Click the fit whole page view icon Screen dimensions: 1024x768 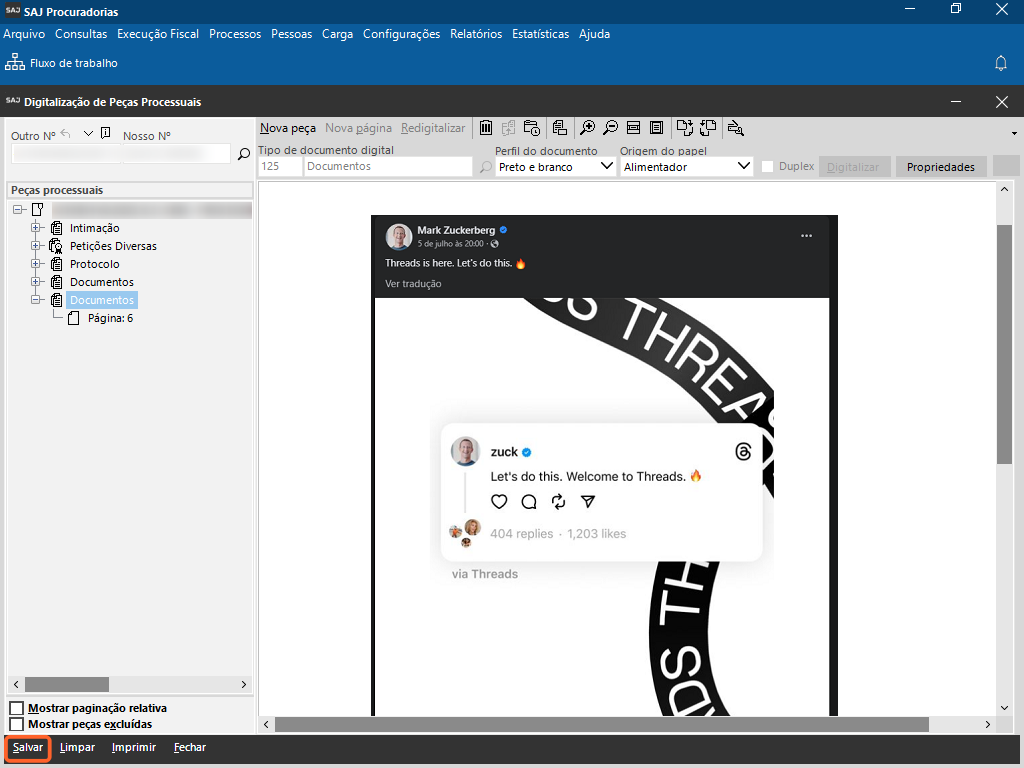[x=656, y=128]
